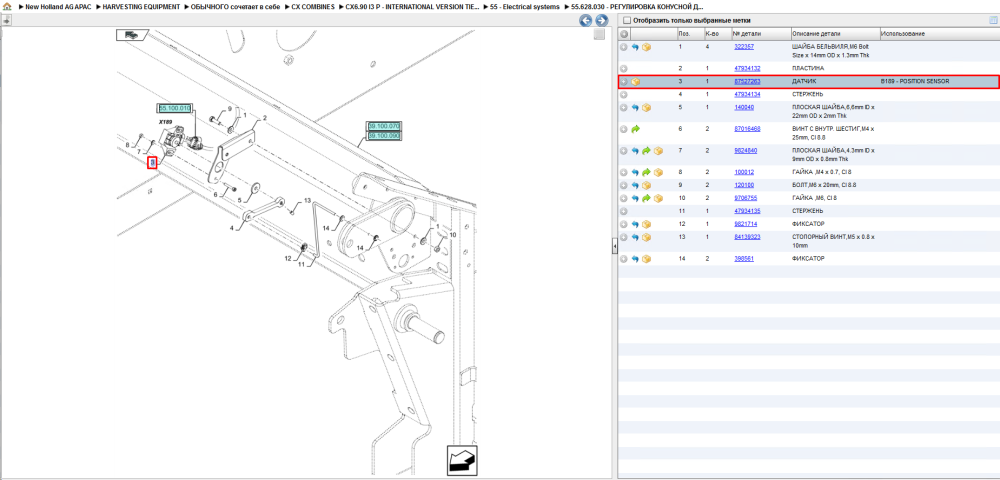This screenshot has height=480, width=1000.
Task: Open part number 398561 link
Action: coord(744,259)
